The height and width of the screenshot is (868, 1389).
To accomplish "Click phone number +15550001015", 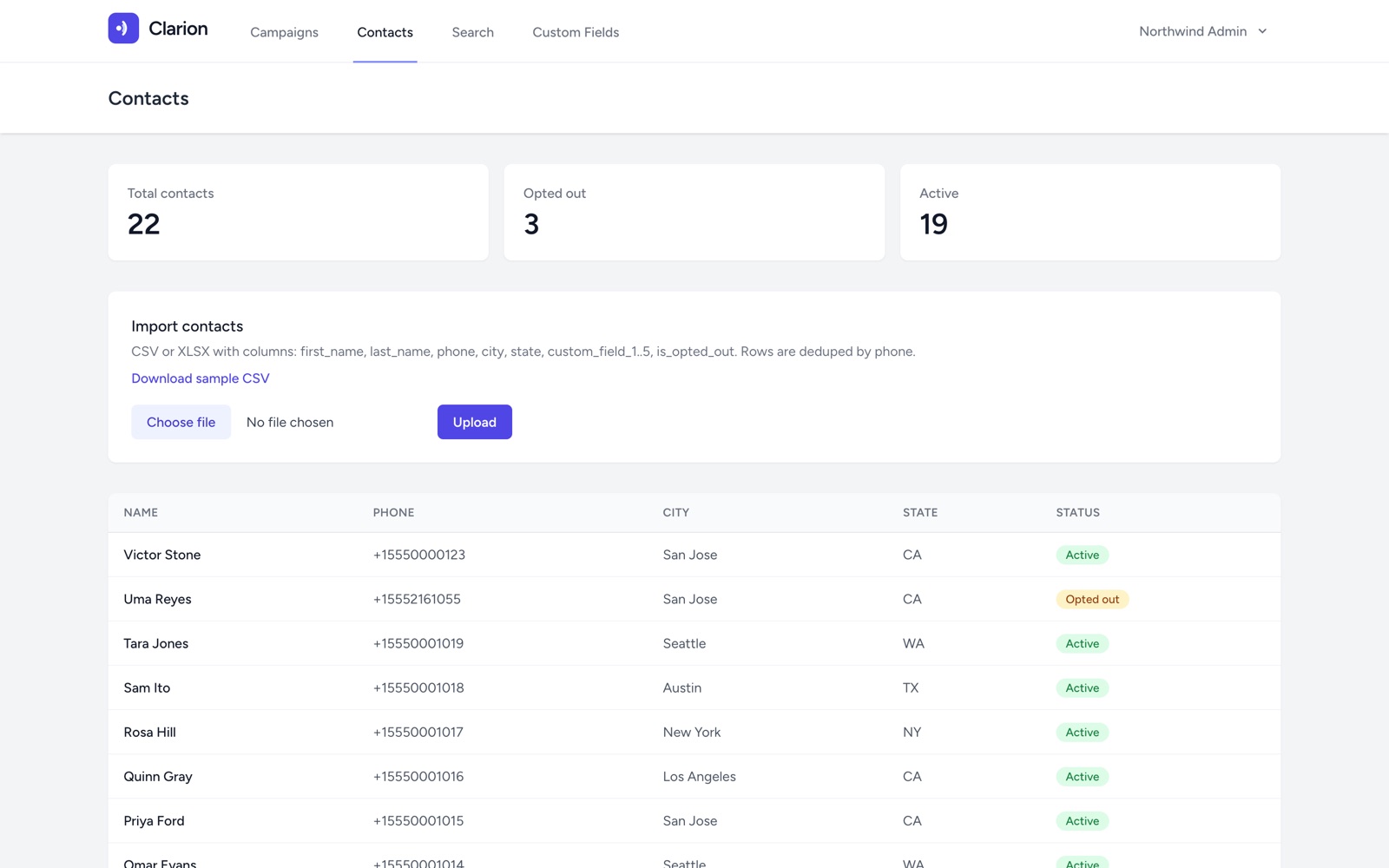I will click(418, 820).
